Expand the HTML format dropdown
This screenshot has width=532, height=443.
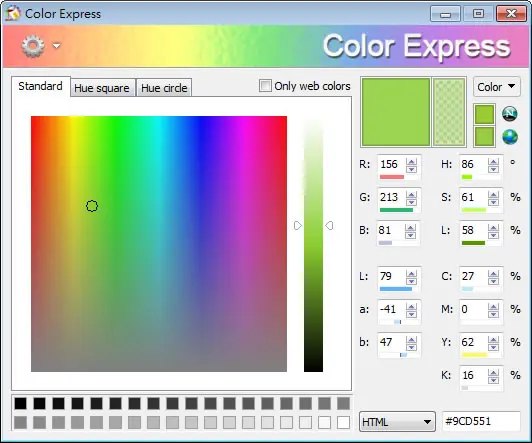(397, 422)
